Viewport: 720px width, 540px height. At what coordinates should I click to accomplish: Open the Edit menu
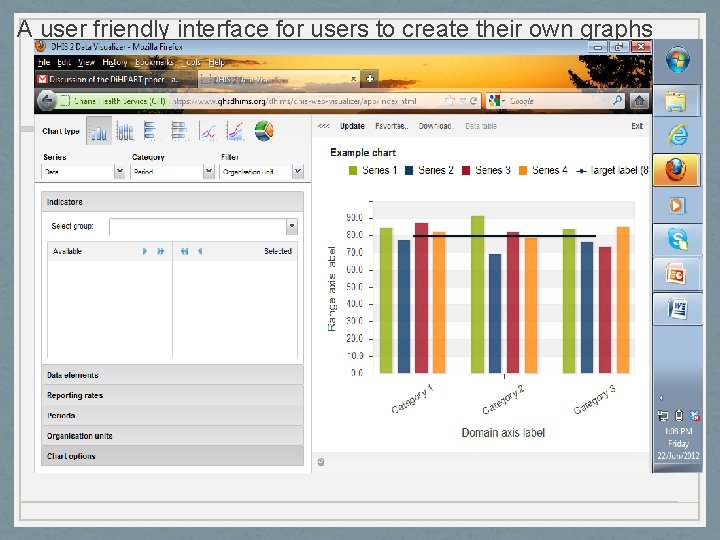point(64,62)
